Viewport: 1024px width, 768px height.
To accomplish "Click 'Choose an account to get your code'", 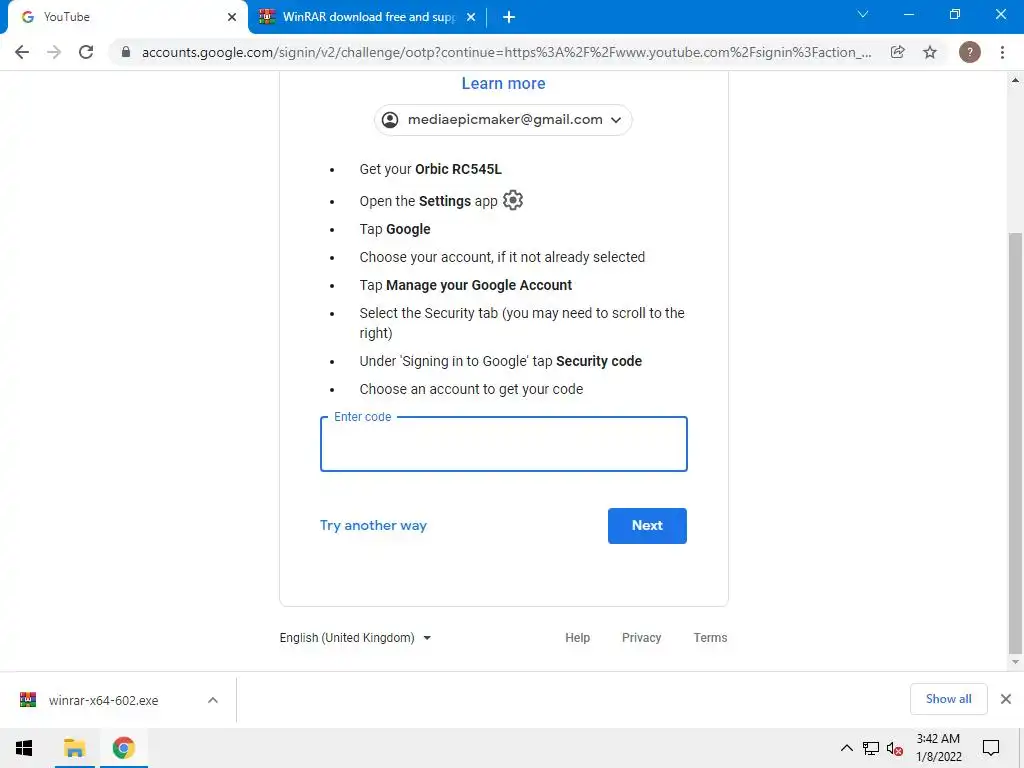I will pos(471,389).
